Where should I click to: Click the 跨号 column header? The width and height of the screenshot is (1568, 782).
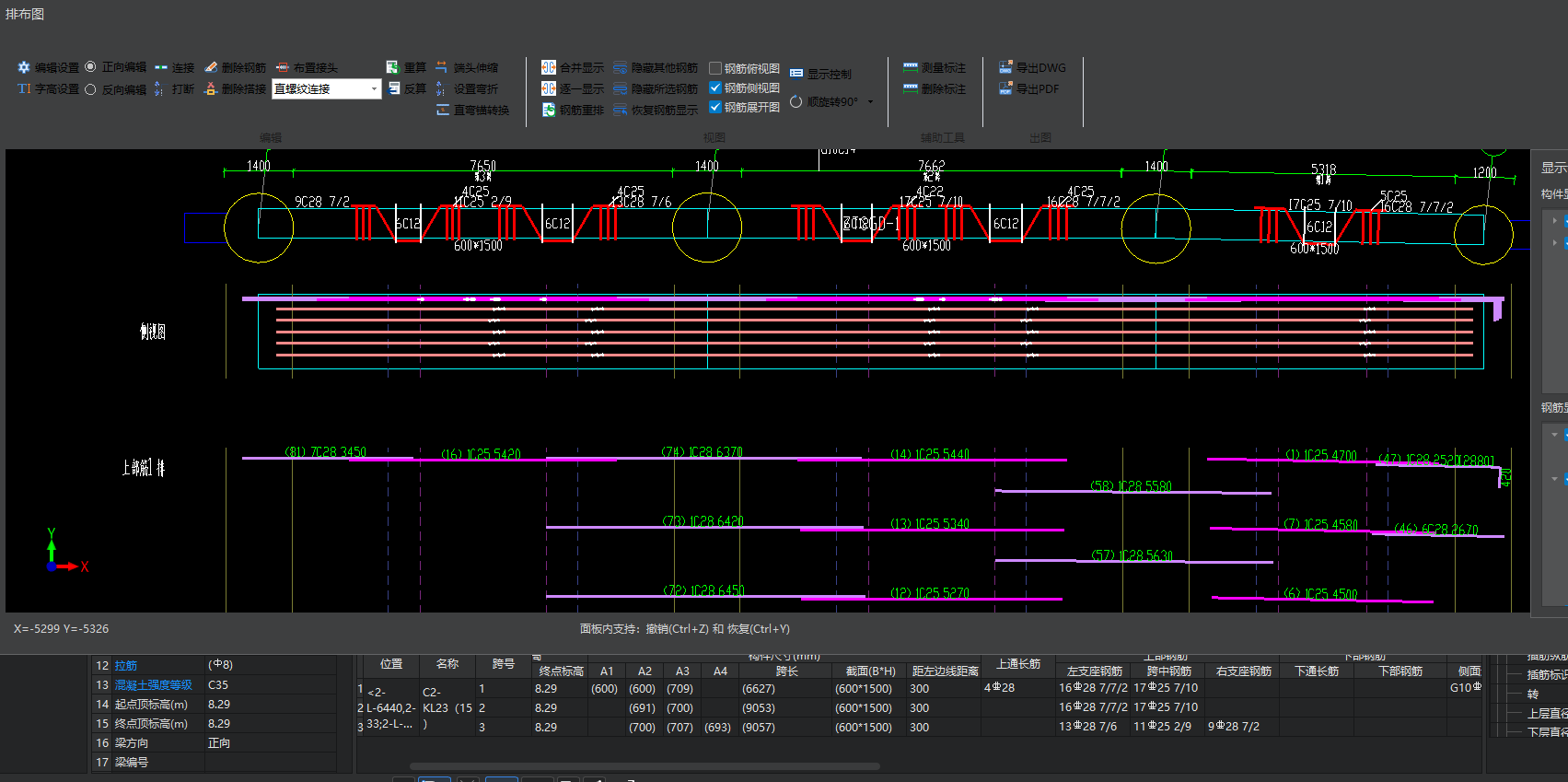(504, 664)
